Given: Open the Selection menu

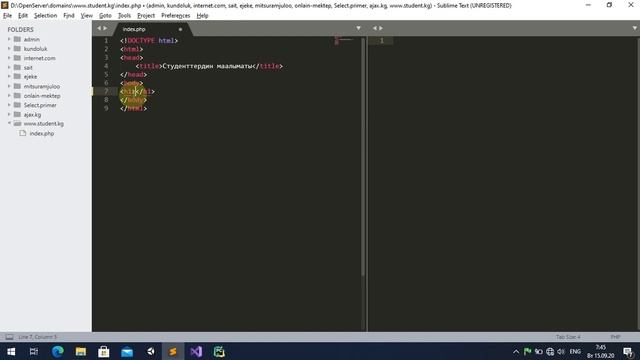Looking at the screenshot, I should pos(45,16).
